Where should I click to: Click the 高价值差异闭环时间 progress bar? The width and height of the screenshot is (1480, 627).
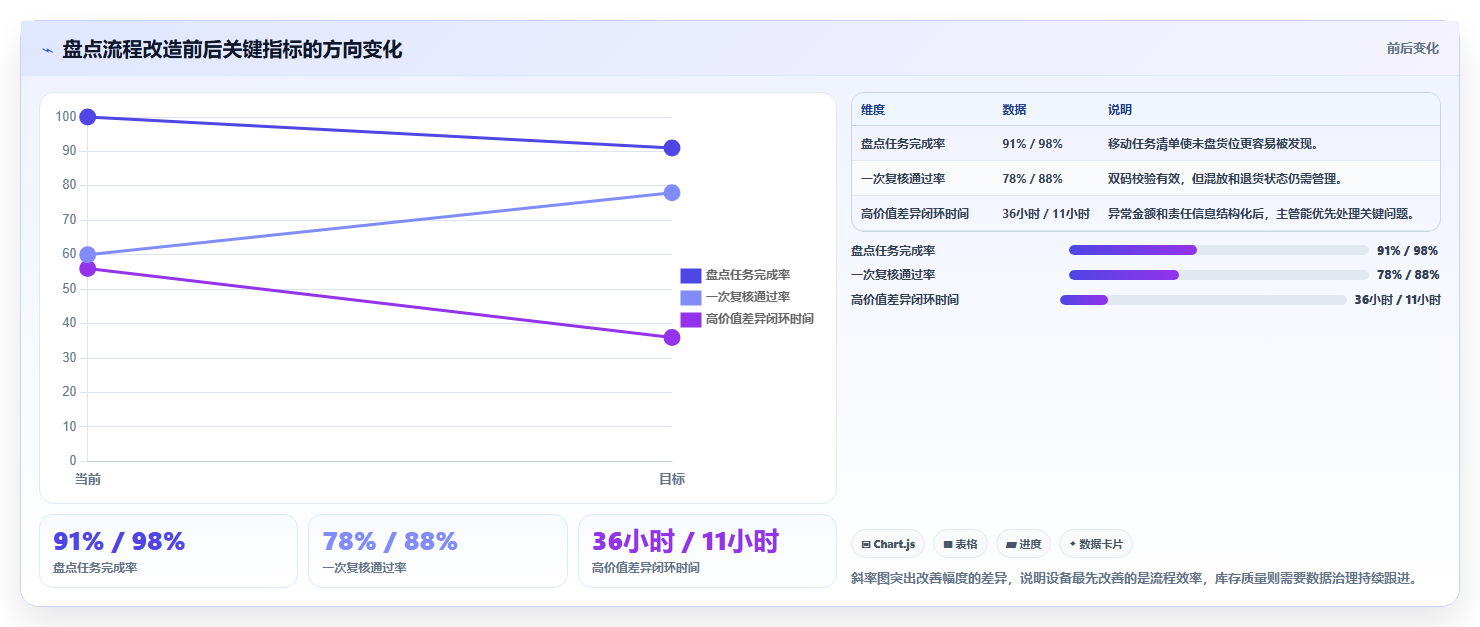pyautogui.click(x=1203, y=300)
